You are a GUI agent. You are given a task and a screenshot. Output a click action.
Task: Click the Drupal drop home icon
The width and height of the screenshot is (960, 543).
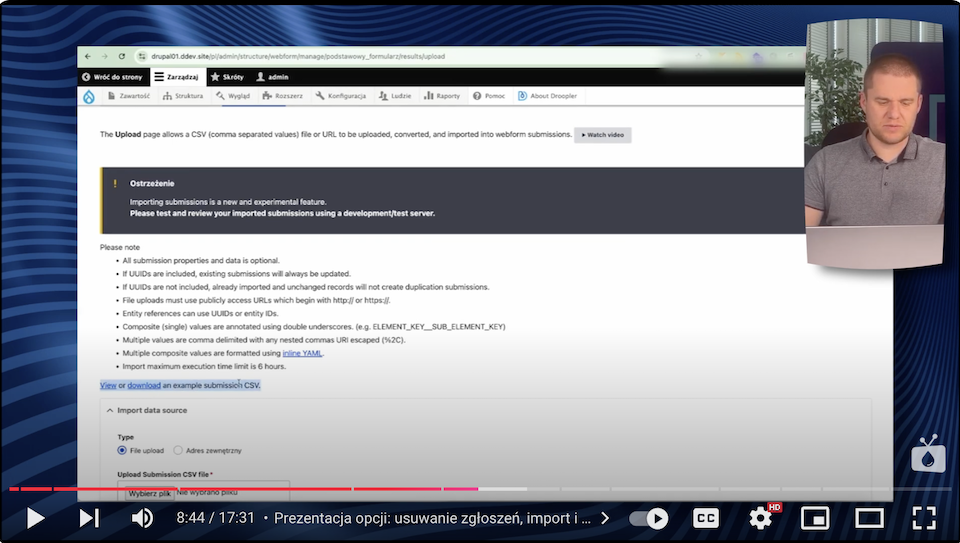click(89, 96)
